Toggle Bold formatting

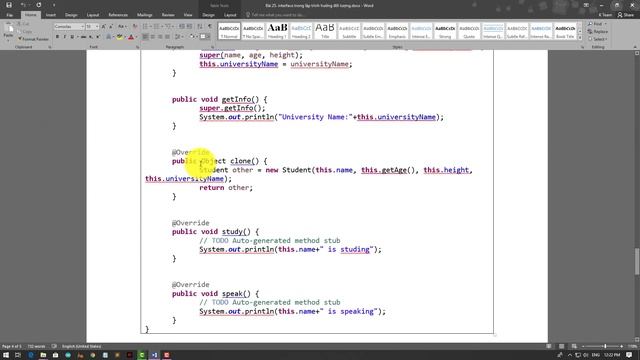tap(57, 37)
